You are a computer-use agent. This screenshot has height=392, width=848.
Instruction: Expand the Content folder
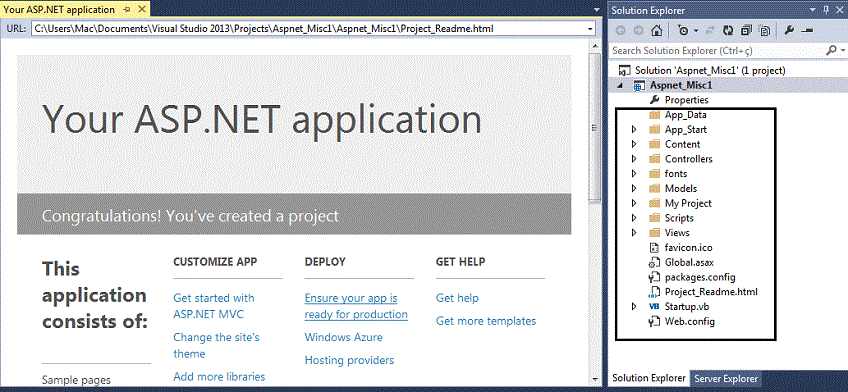634,144
